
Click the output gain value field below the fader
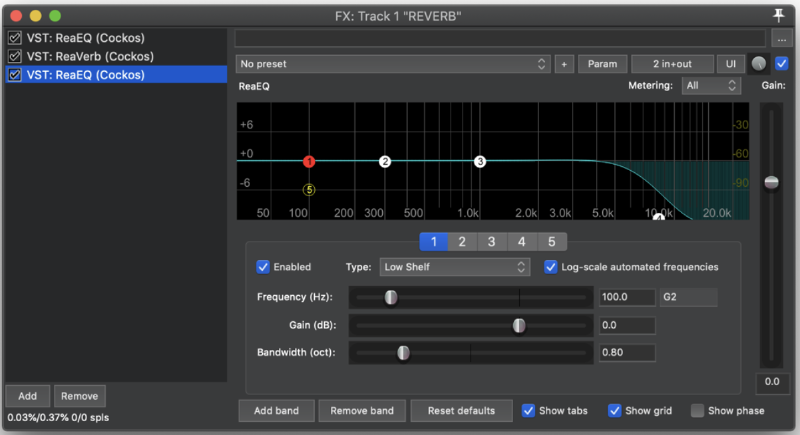tap(772, 382)
